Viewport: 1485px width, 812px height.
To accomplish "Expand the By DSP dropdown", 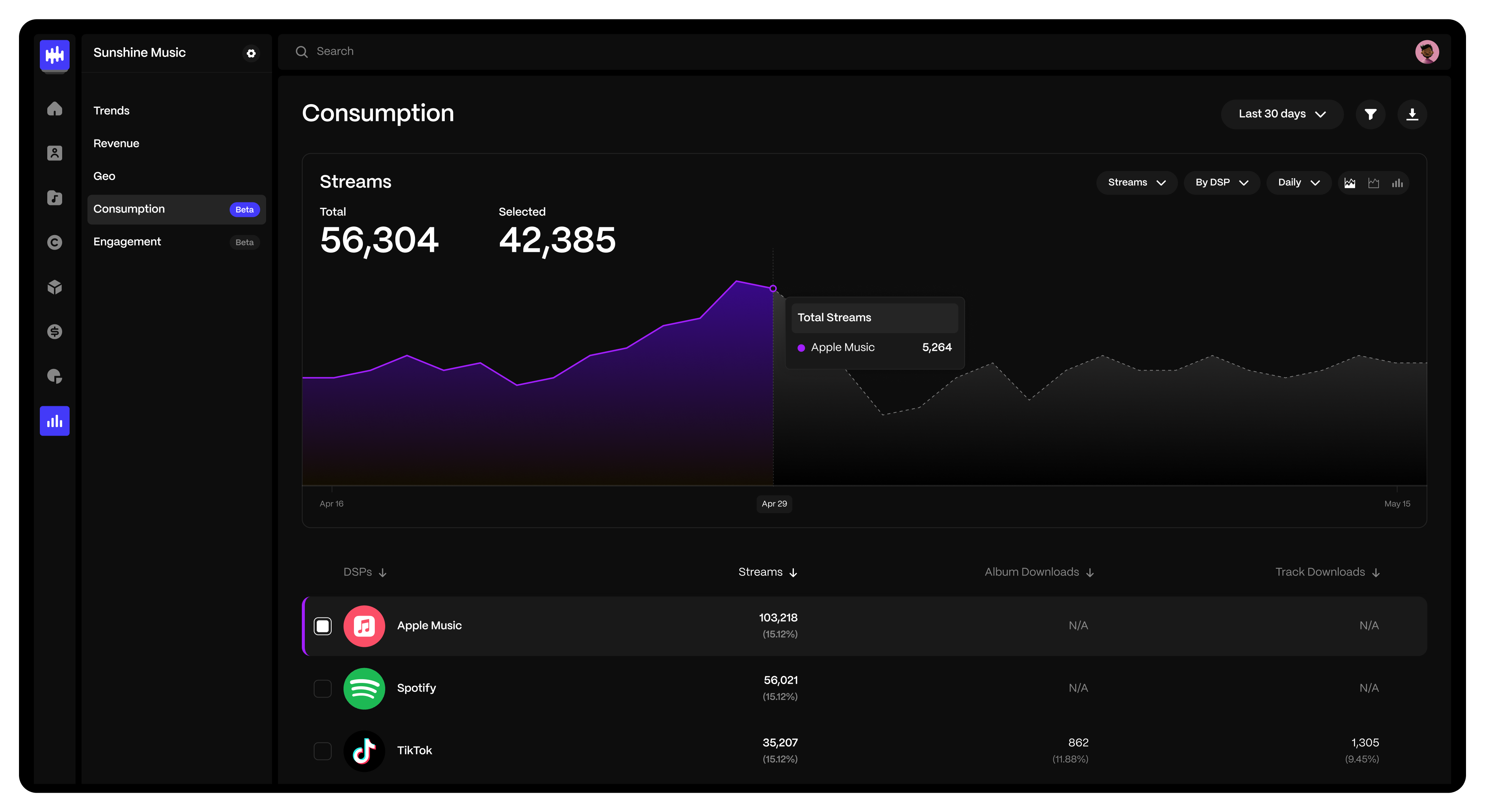I will tap(1221, 183).
